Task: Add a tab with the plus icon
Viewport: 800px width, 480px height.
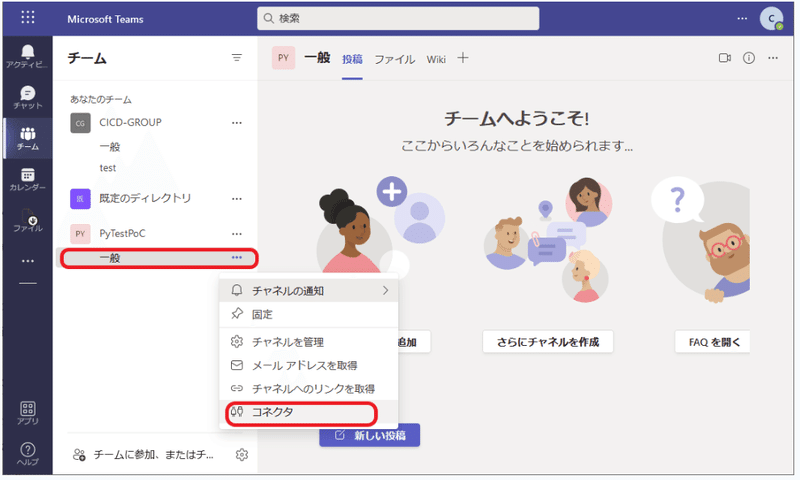Action: (463, 58)
